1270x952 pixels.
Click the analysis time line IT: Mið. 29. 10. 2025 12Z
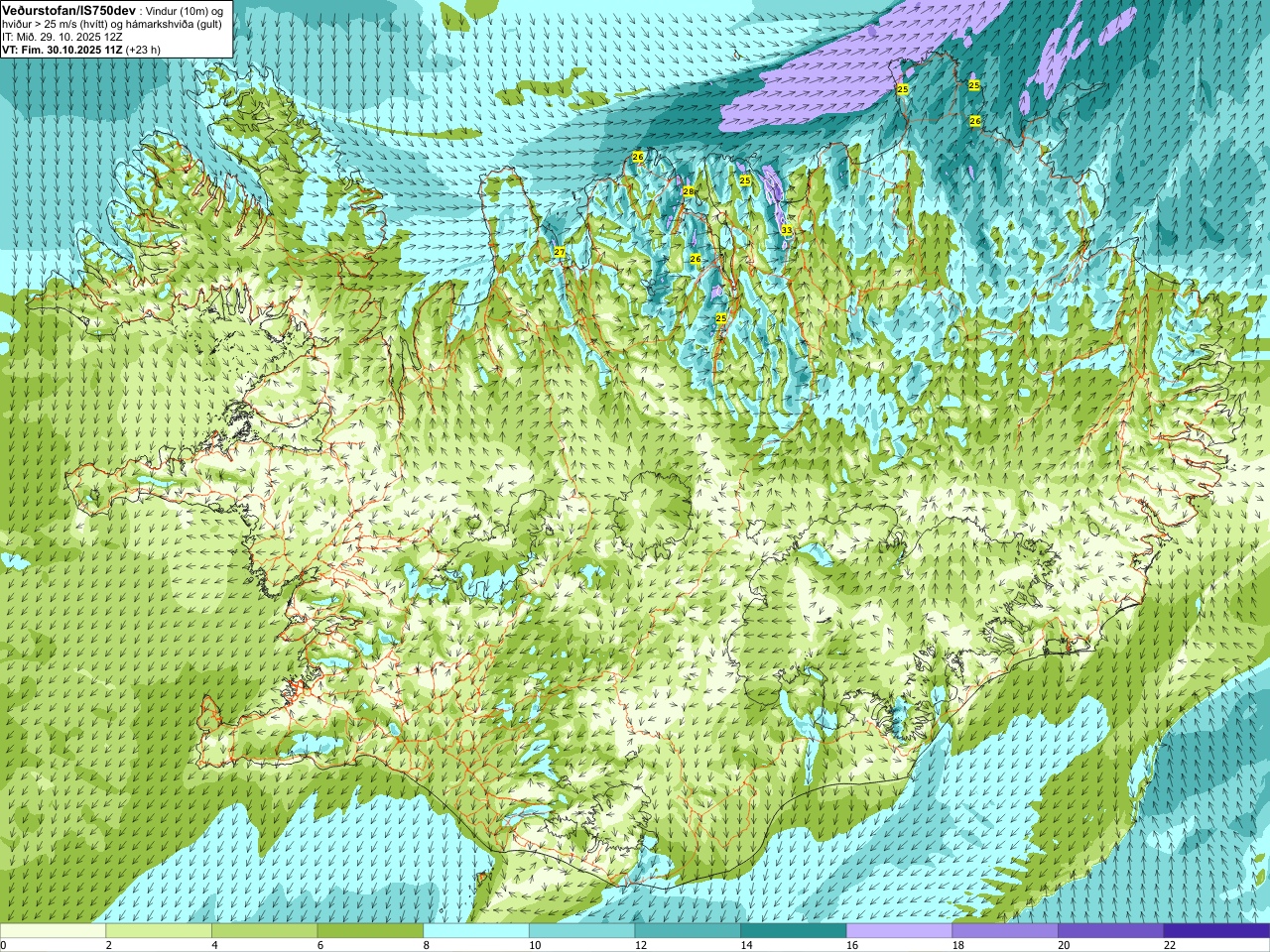(x=63, y=37)
